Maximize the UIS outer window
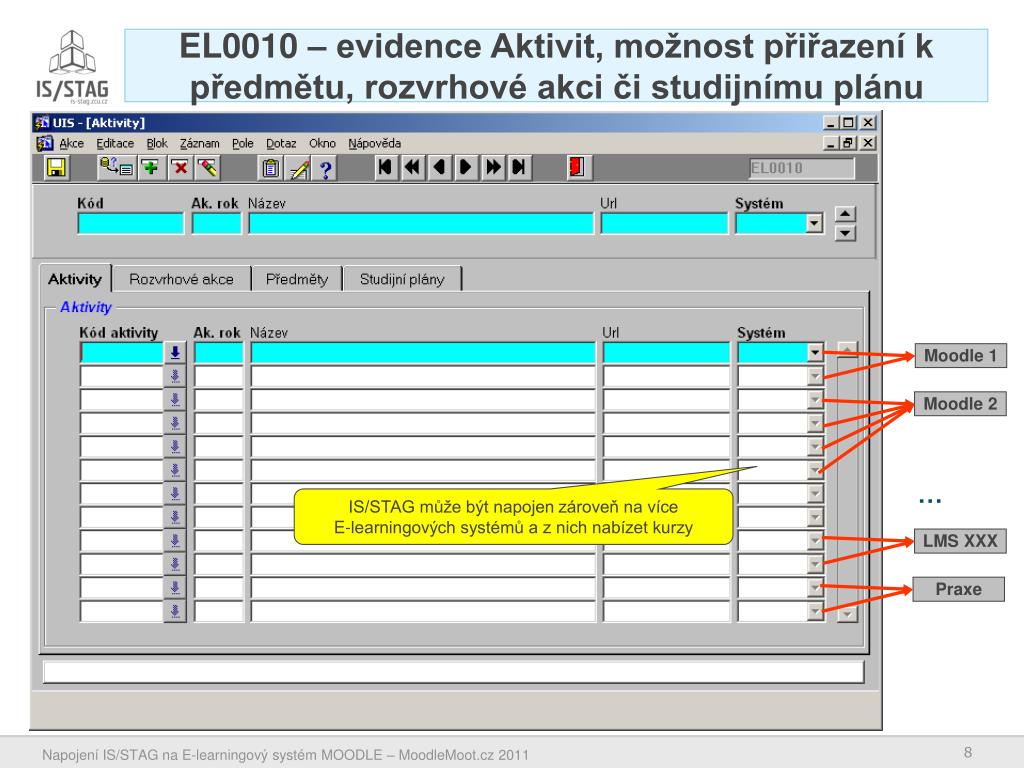The width and height of the screenshot is (1024, 768). [848, 122]
